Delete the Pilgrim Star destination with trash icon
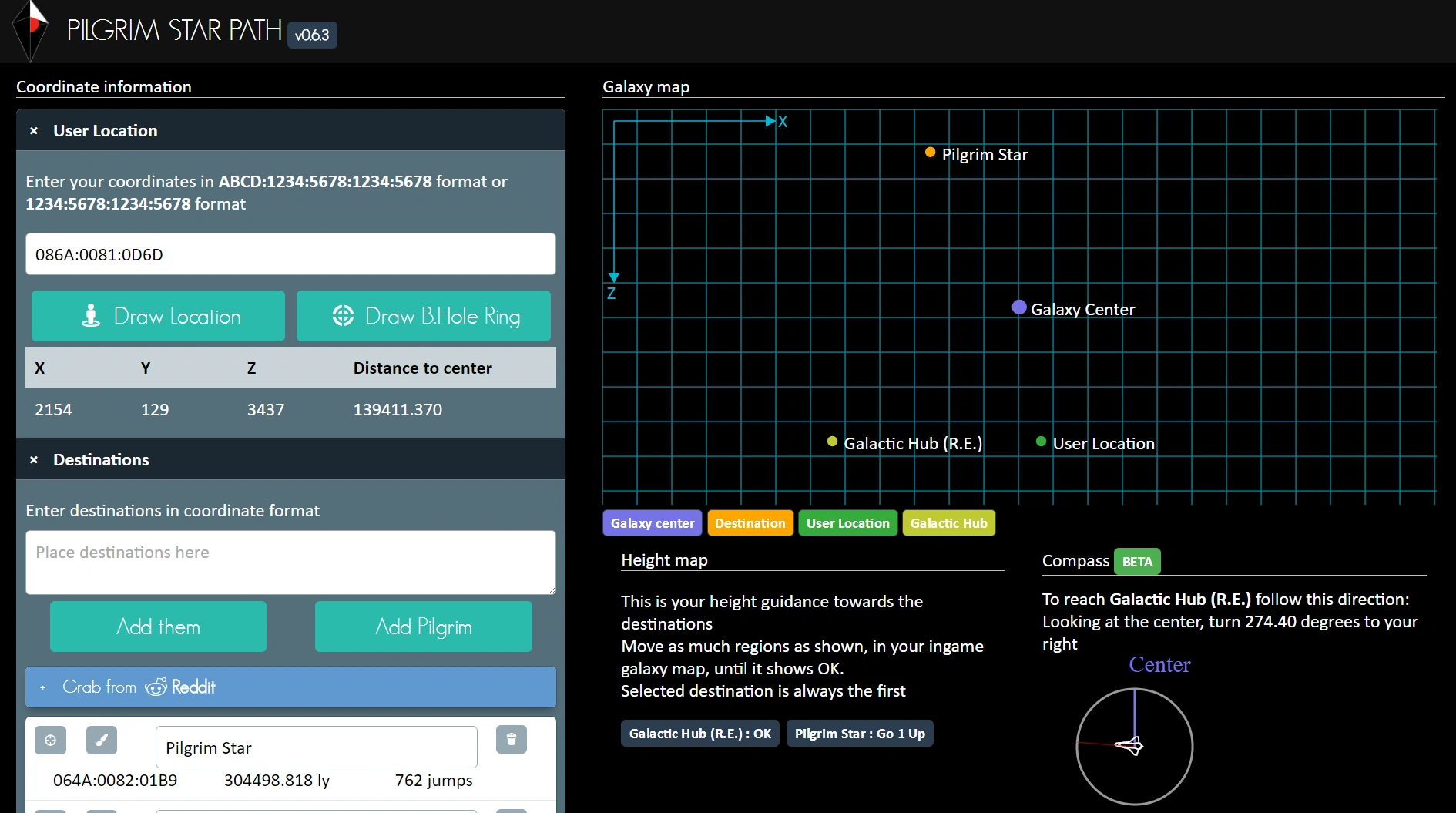 click(x=511, y=740)
